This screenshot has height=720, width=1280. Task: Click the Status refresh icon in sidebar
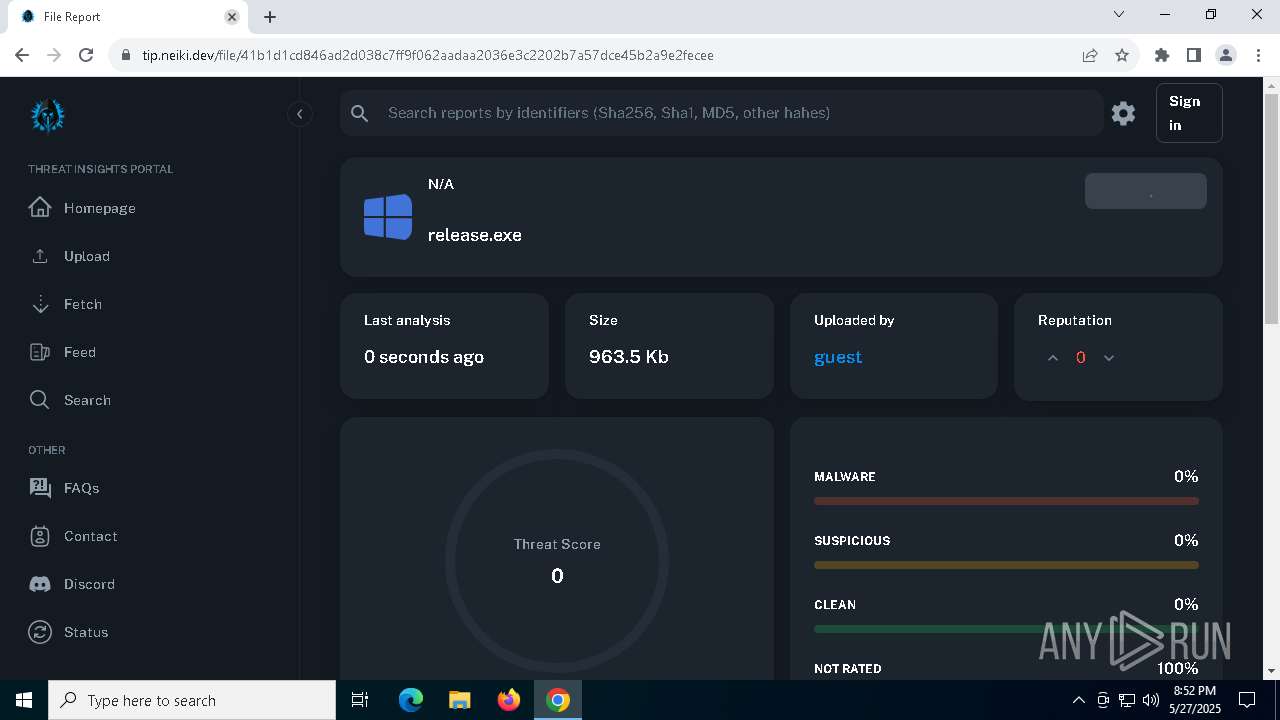pos(40,632)
